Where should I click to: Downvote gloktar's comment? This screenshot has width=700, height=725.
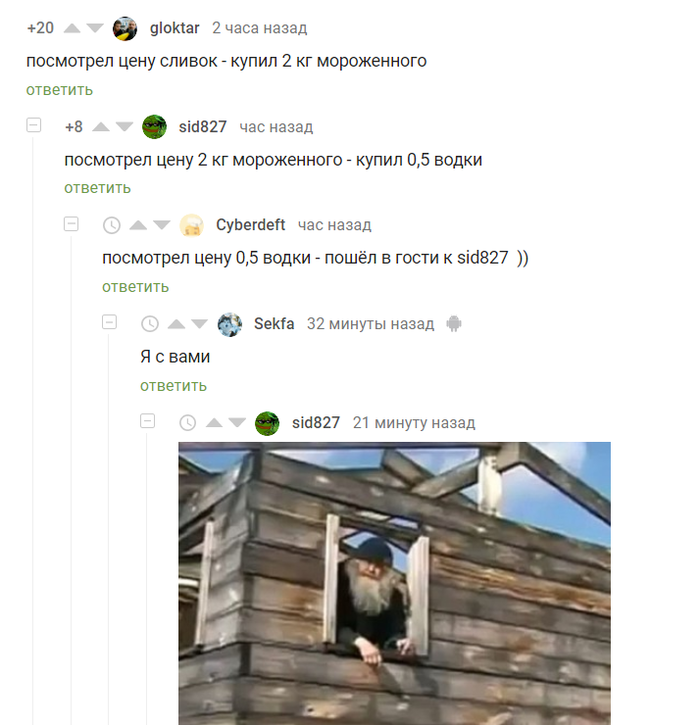pos(95,29)
